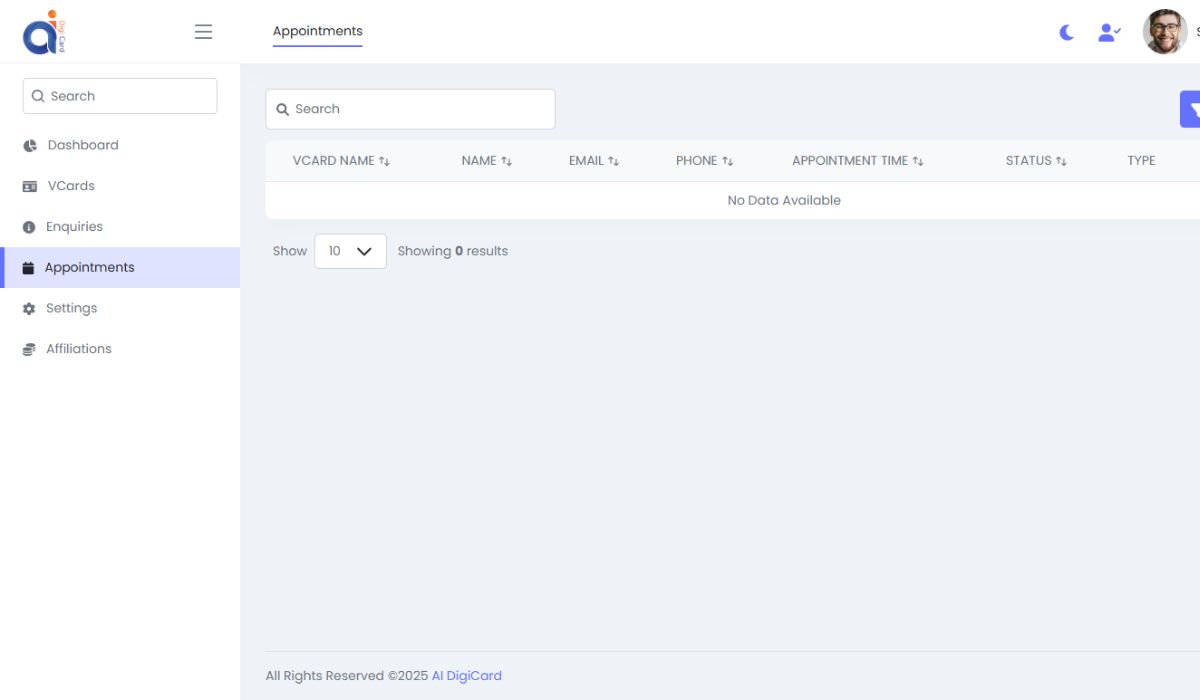Open the Dashboard from the sidebar
This screenshot has width=1200, height=700.
[x=82, y=145]
